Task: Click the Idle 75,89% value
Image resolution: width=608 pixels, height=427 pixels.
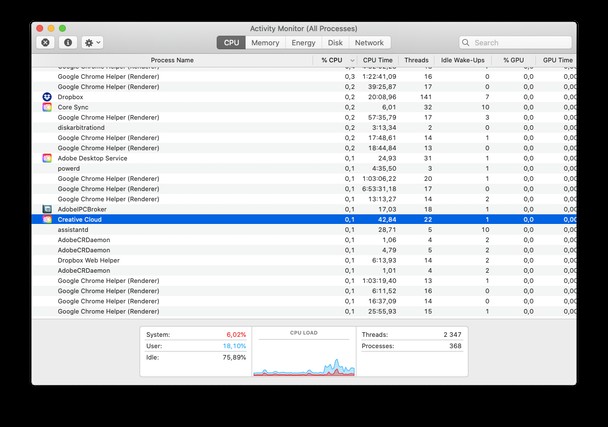Action: [x=234, y=357]
